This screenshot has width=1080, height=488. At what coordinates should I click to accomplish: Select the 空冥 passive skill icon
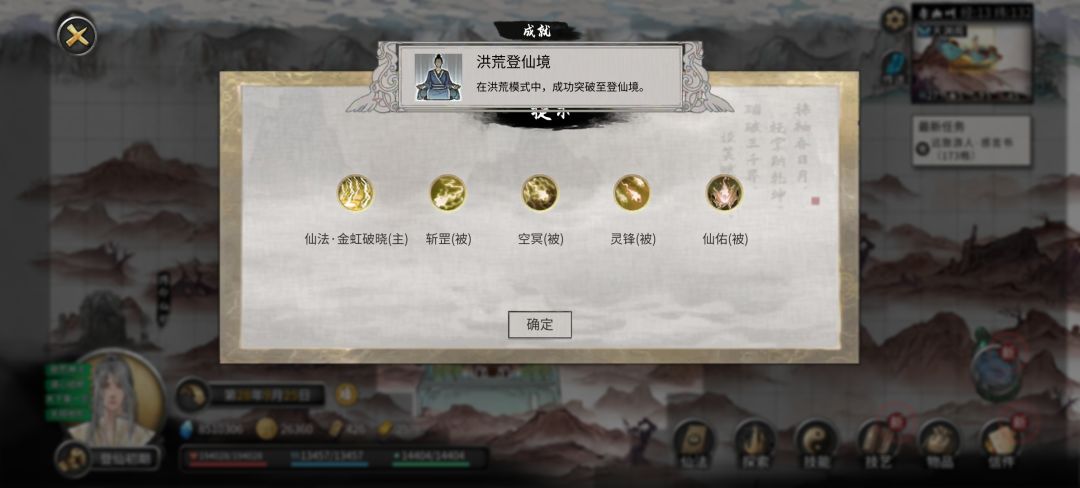pyautogui.click(x=540, y=193)
